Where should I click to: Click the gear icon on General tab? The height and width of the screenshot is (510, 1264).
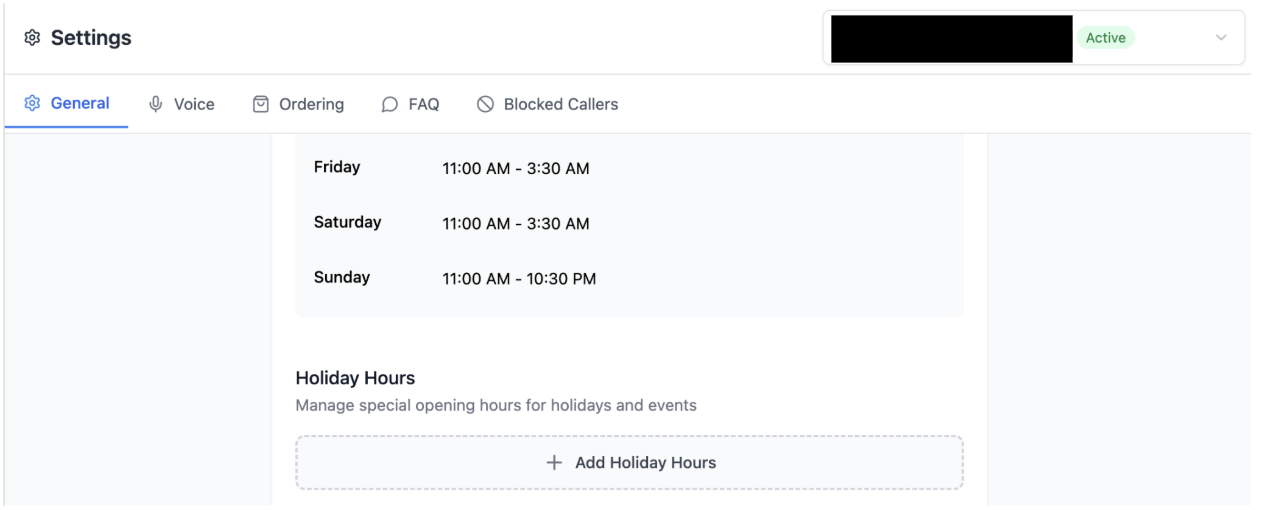click(x=32, y=104)
